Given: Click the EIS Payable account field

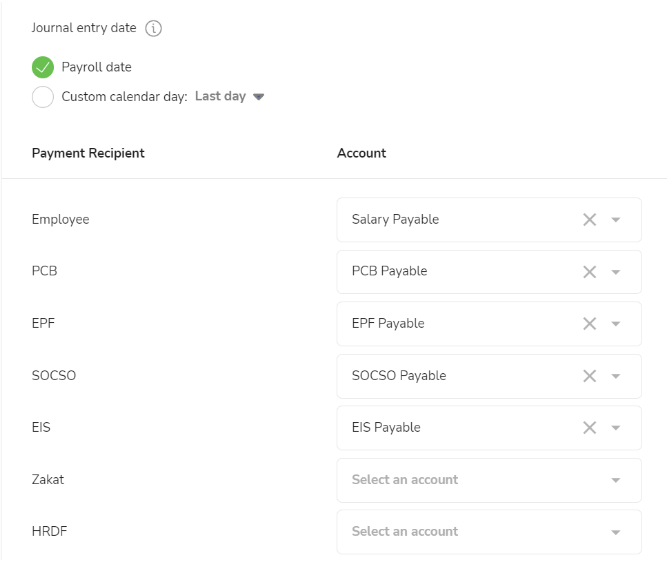Looking at the screenshot, I should [489, 428].
